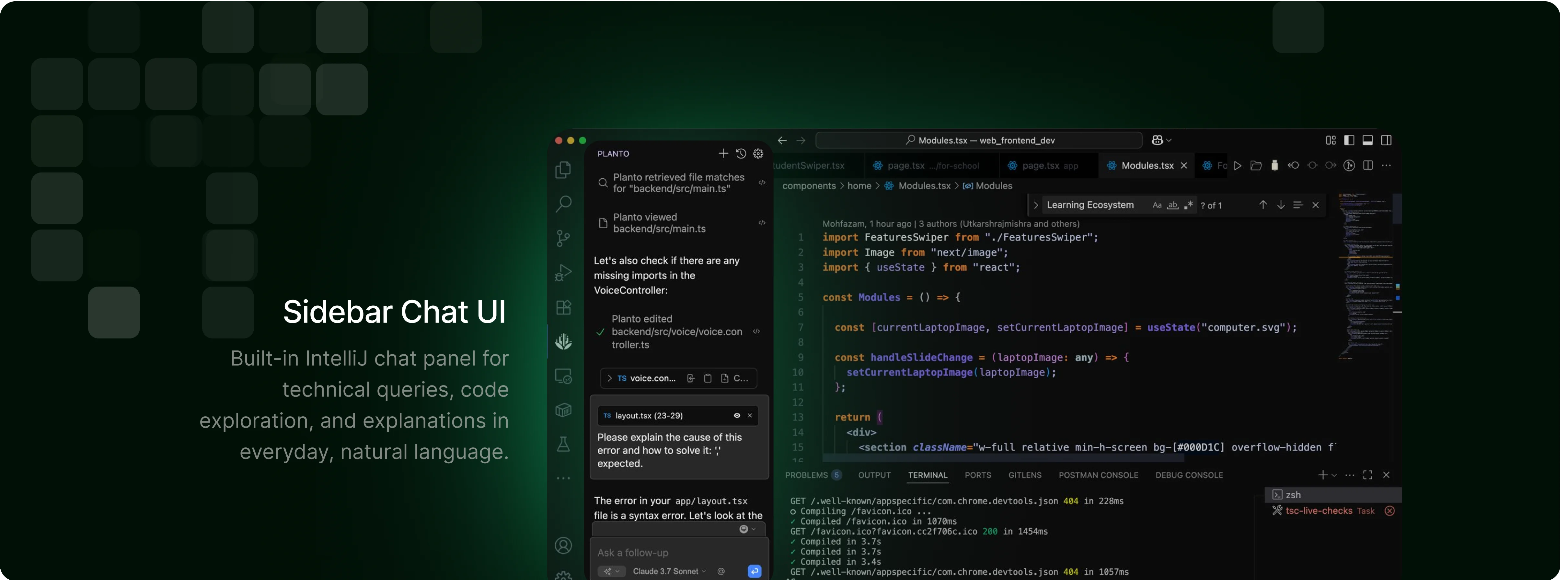
Task: Select the Run and Debug sidebar icon
Action: click(563, 272)
